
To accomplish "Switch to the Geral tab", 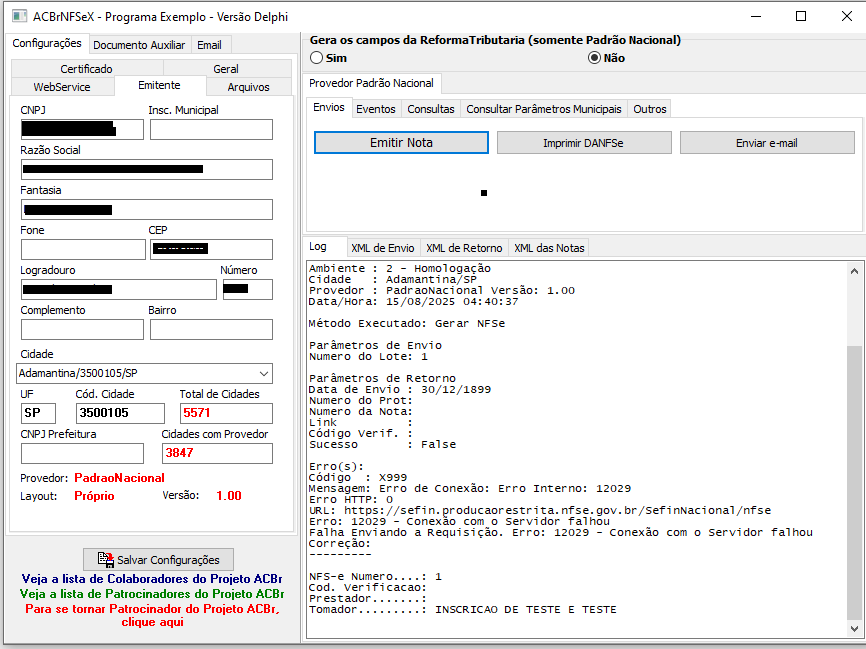I will pyautogui.click(x=226, y=69).
